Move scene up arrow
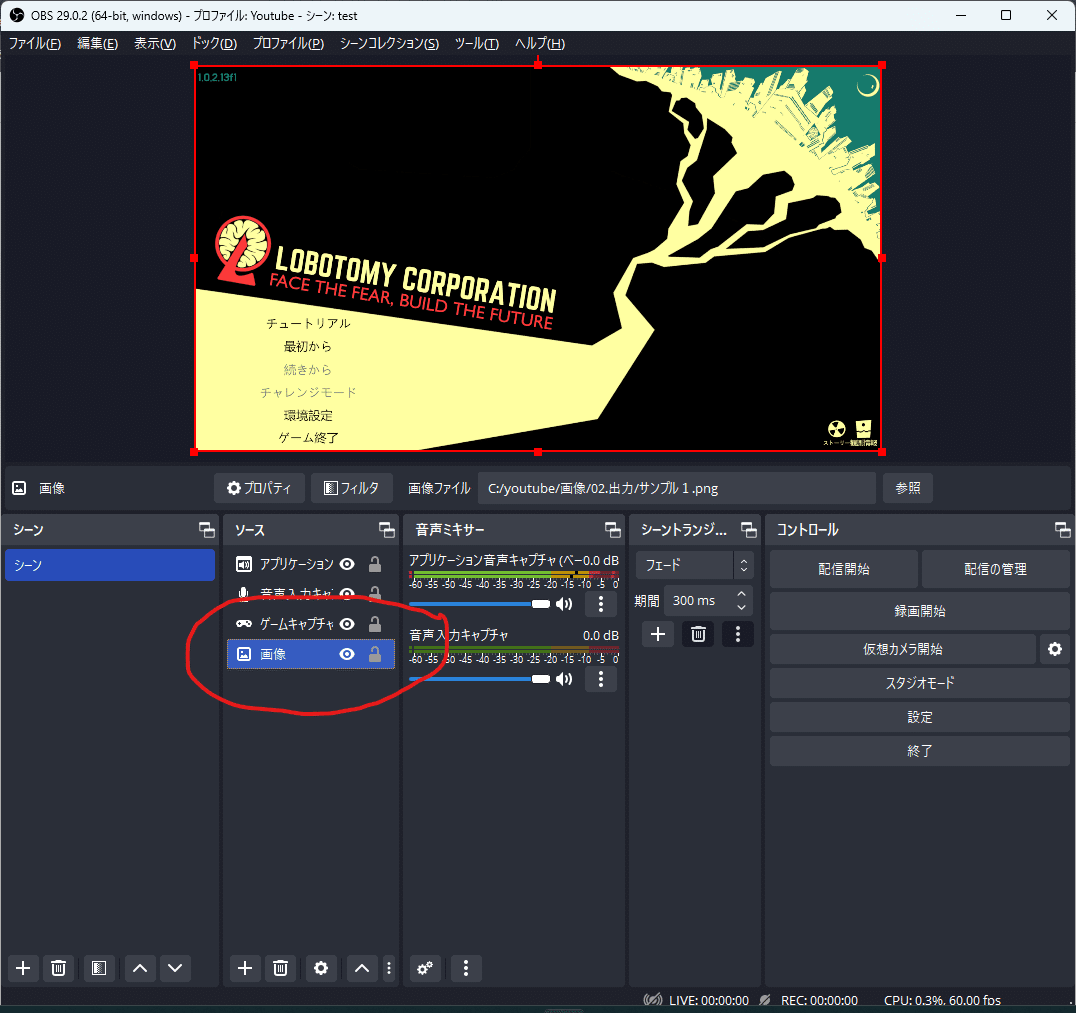1076x1013 pixels. pyautogui.click(x=140, y=968)
